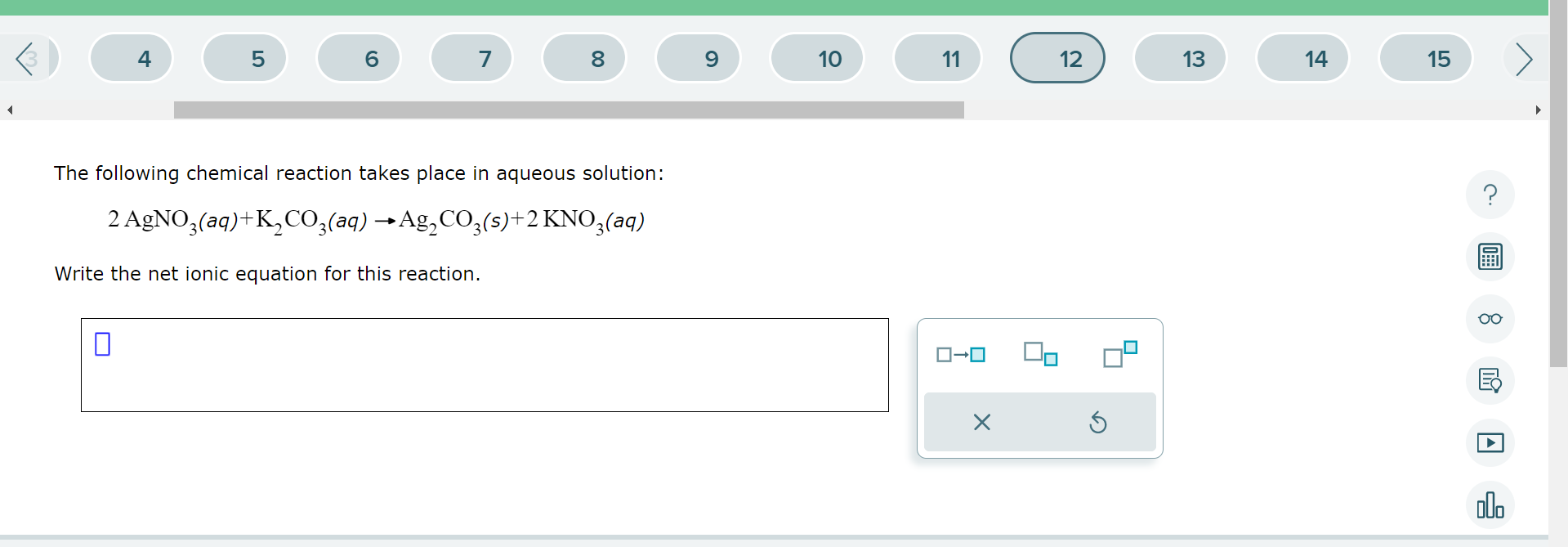View your progress with the bar chart icon
This screenshot has width=1568, height=547.
point(1490,505)
